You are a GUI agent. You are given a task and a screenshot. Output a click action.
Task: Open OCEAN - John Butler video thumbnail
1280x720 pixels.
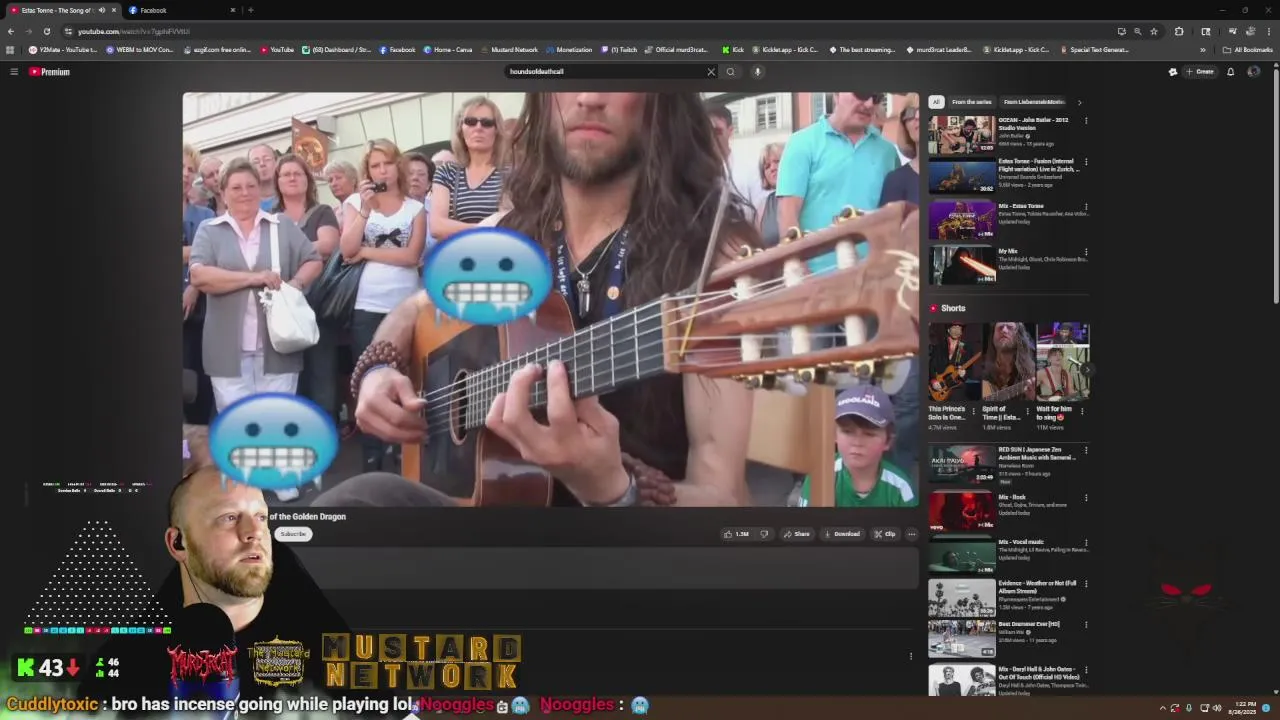962,135
